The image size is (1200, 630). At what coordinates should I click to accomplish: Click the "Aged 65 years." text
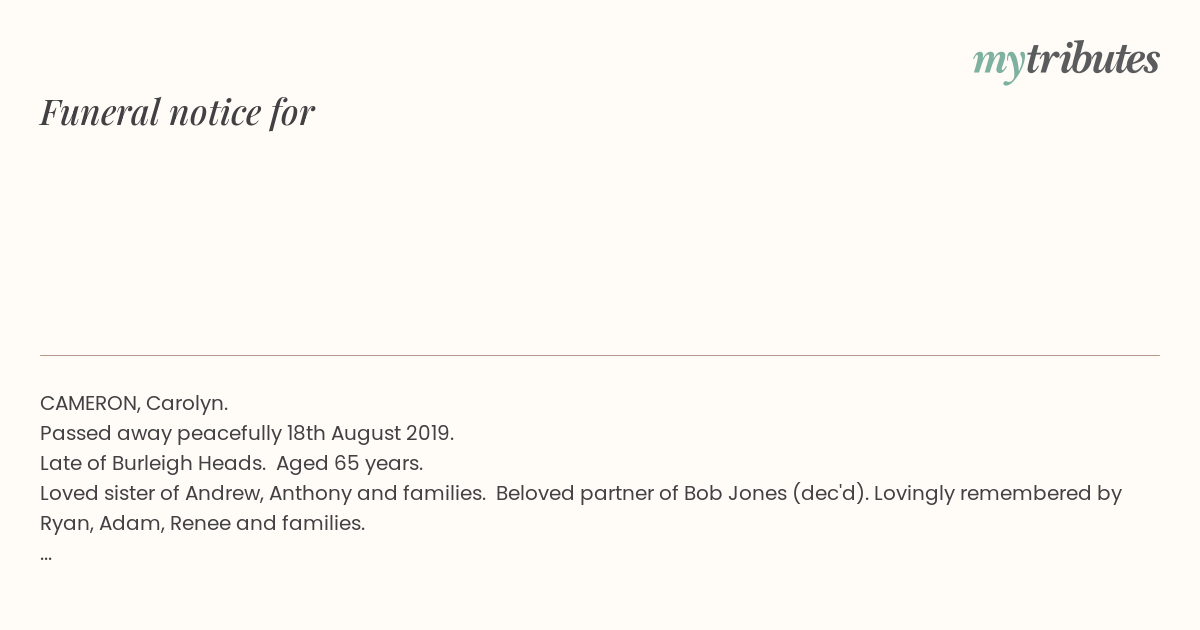click(350, 464)
